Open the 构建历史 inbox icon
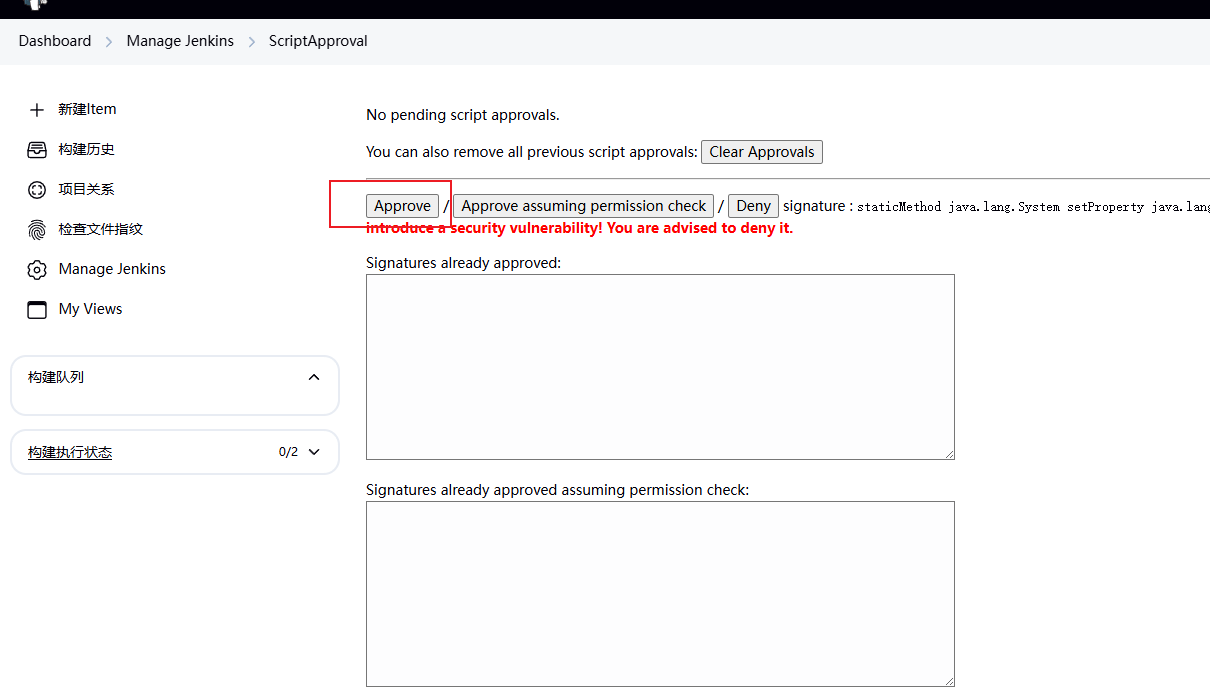The image size is (1210, 693). (37, 150)
